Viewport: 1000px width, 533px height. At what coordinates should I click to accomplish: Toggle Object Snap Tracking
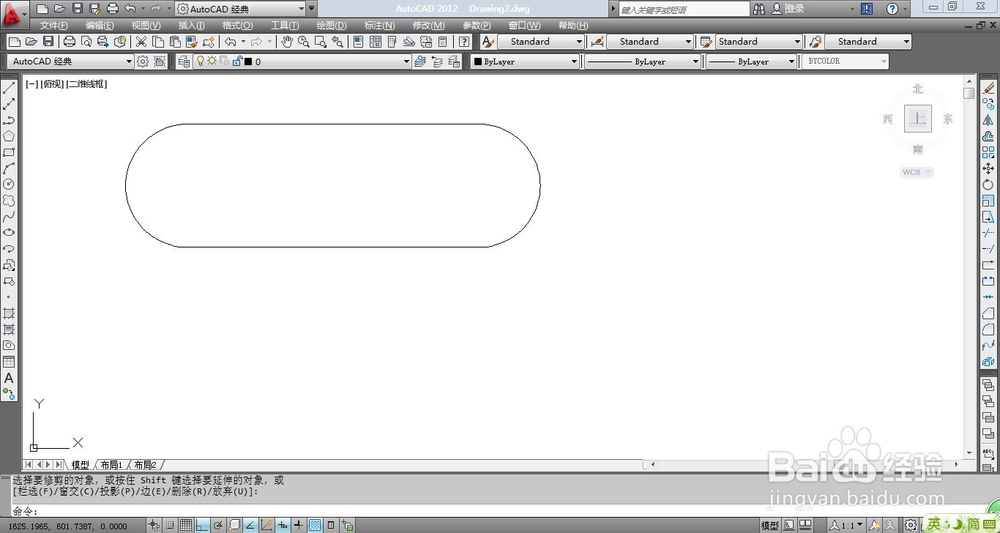251,525
